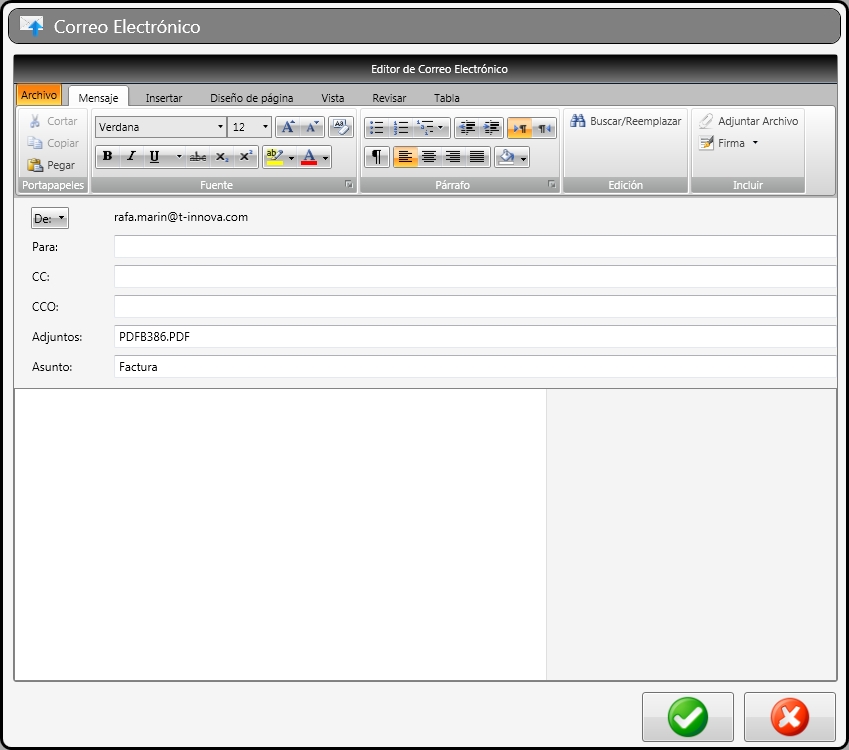This screenshot has width=849, height=750.
Task: Click into the CC field
Action: (x=475, y=276)
